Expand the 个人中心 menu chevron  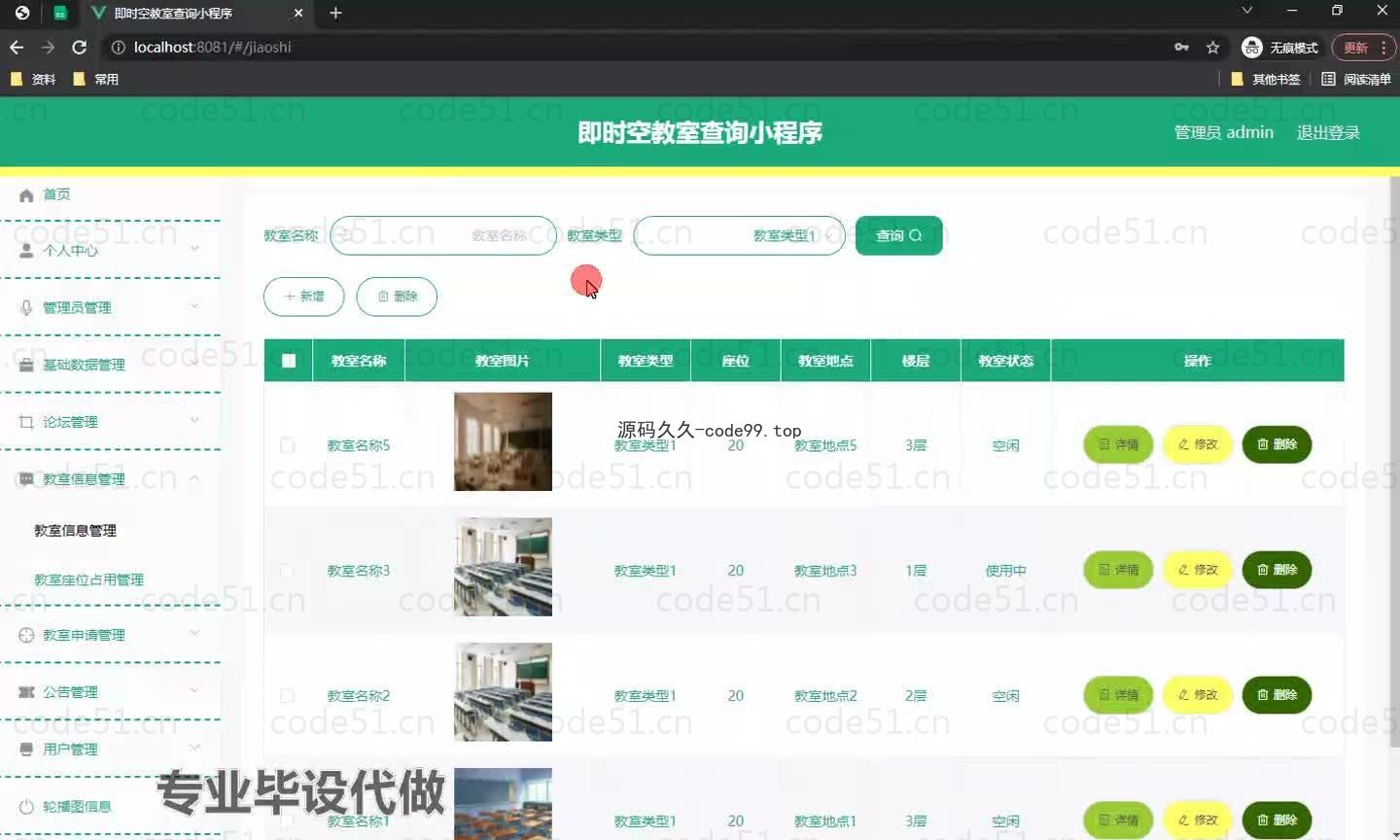[194, 249]
